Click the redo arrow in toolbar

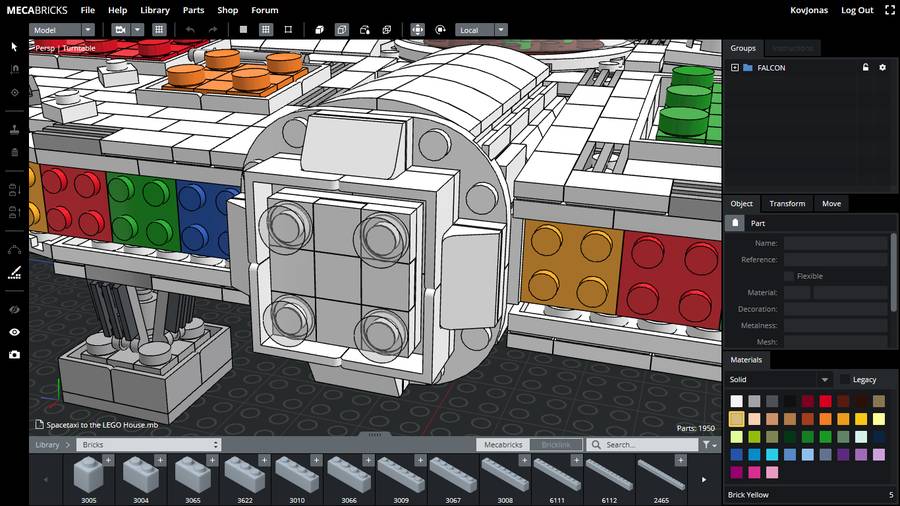coord(213,30)
